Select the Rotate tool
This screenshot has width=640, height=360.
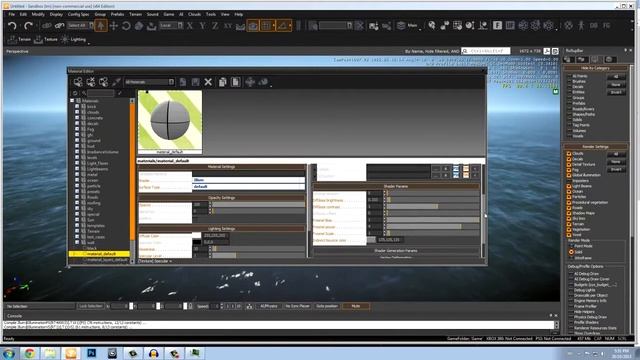click(x=126, y=26)
